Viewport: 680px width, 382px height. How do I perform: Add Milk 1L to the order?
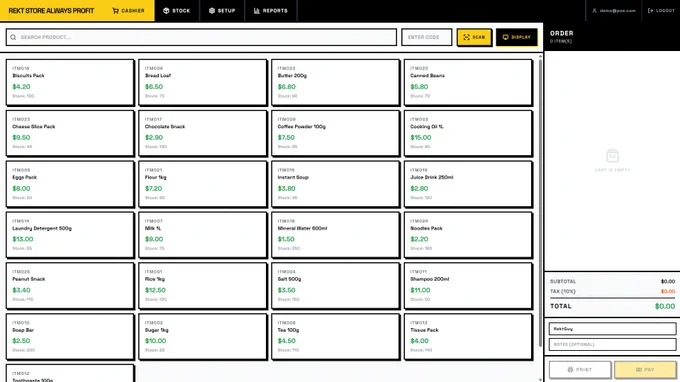tap(203, 235)
